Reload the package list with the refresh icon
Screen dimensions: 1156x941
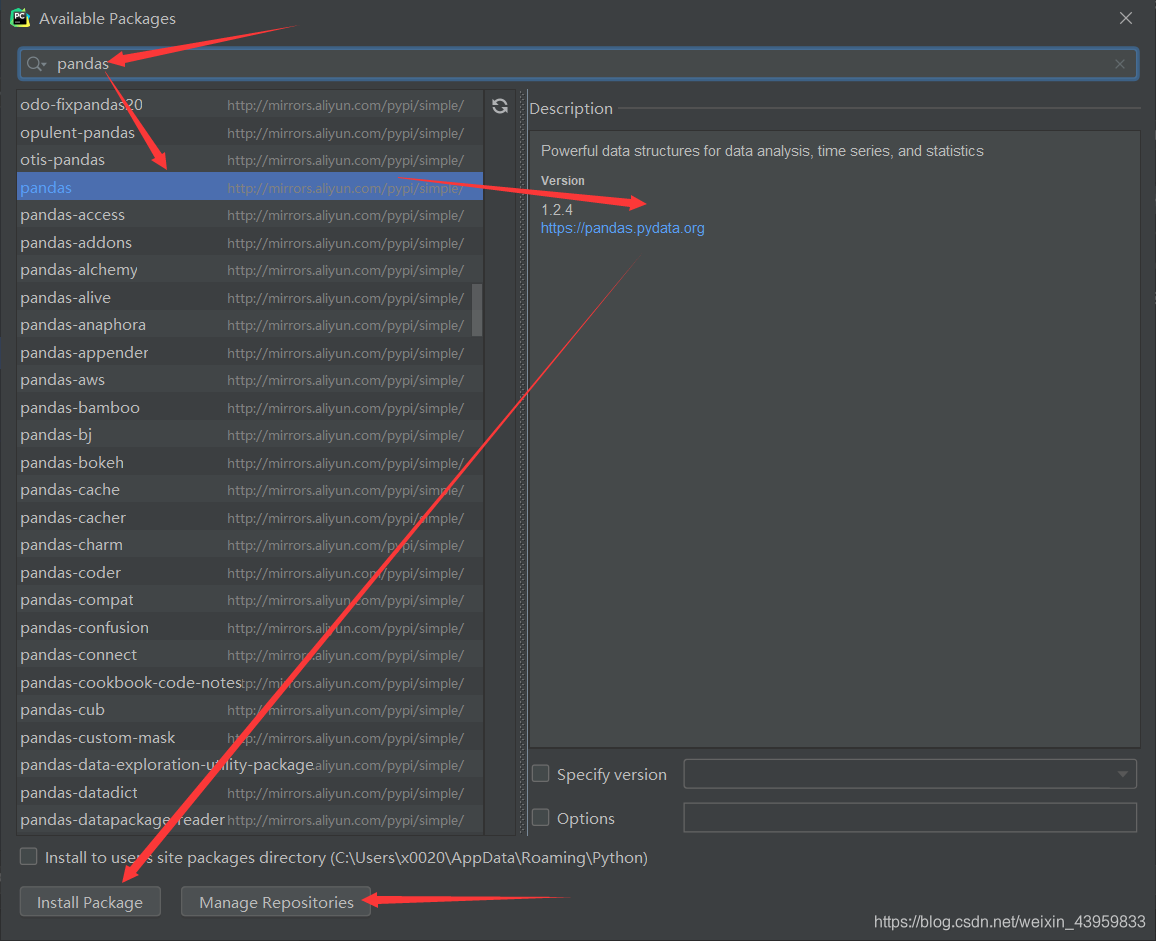[500, 106]
